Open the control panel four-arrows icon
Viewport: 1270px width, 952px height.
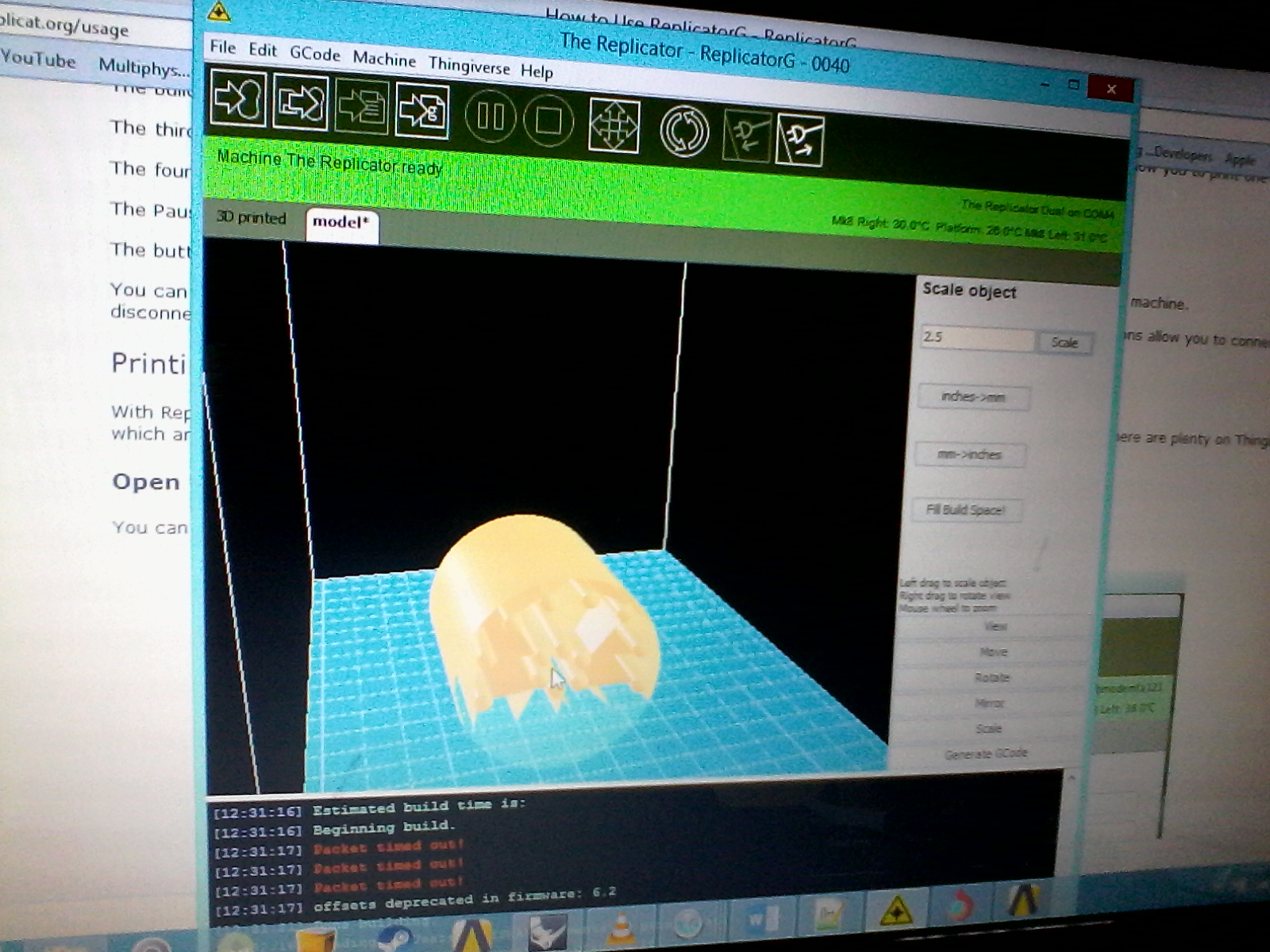pyautogui.click(x=614, y=126)
